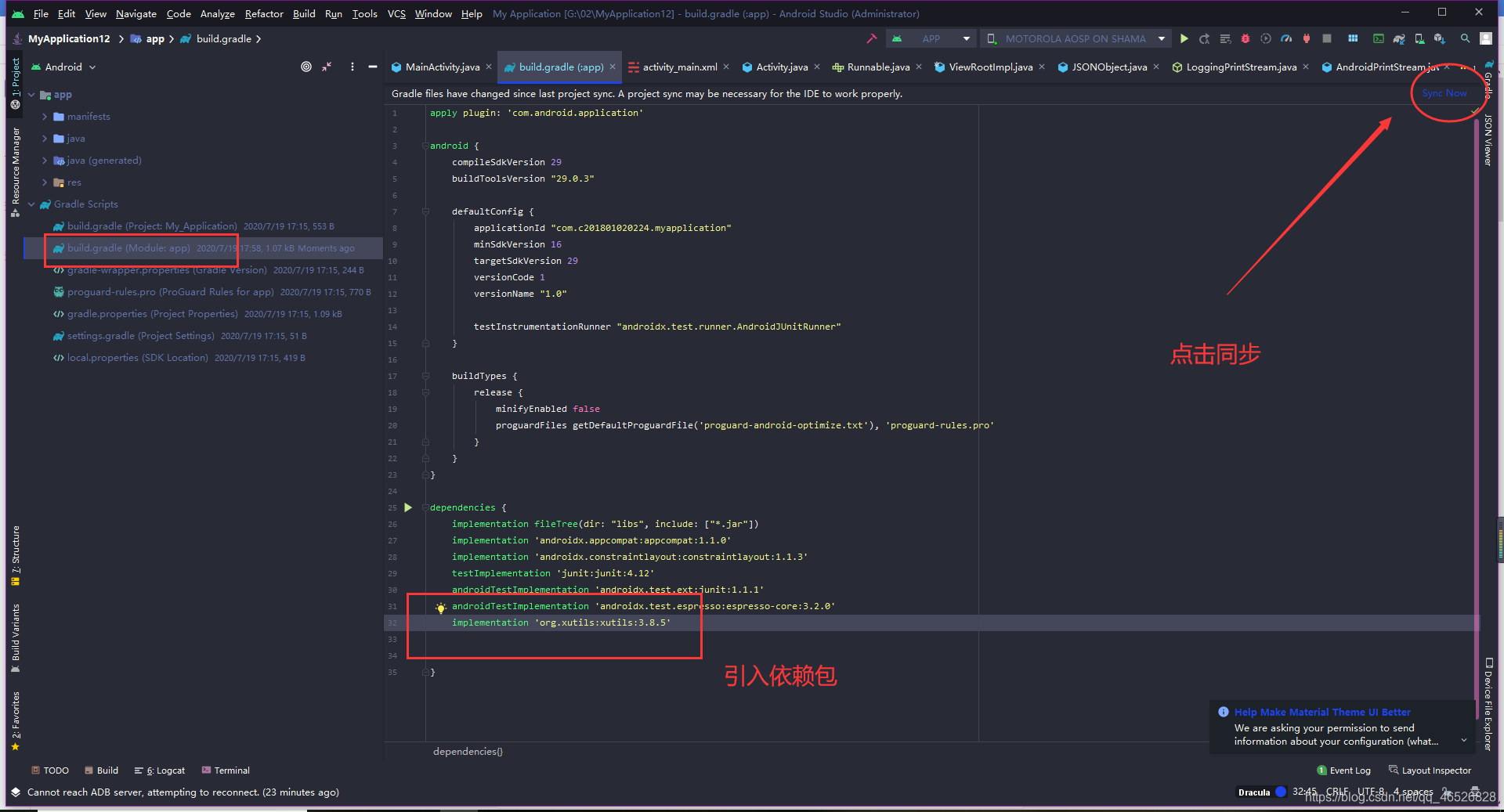1504x812 pixels.
Task: Expand the res folder
Action: coord(45,182)
